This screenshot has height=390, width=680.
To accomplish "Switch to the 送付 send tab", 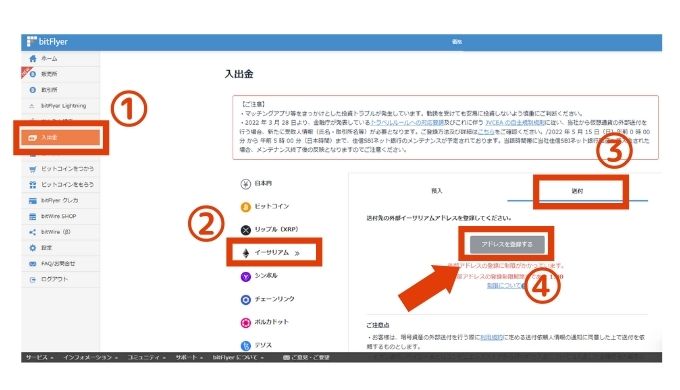I will pyautogui.click(x=578, y=191).
